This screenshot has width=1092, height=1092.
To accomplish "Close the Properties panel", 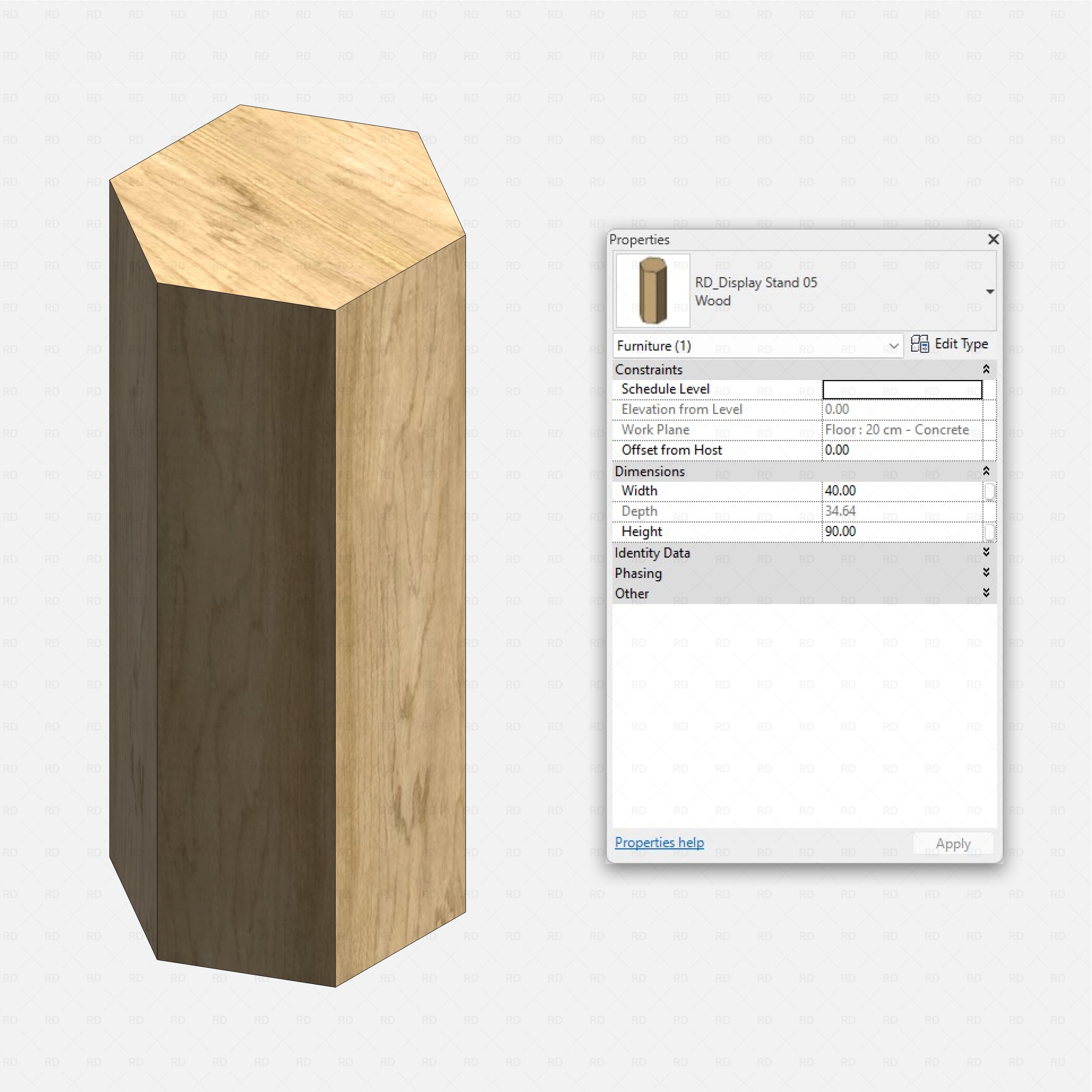I will coord(993,239).
